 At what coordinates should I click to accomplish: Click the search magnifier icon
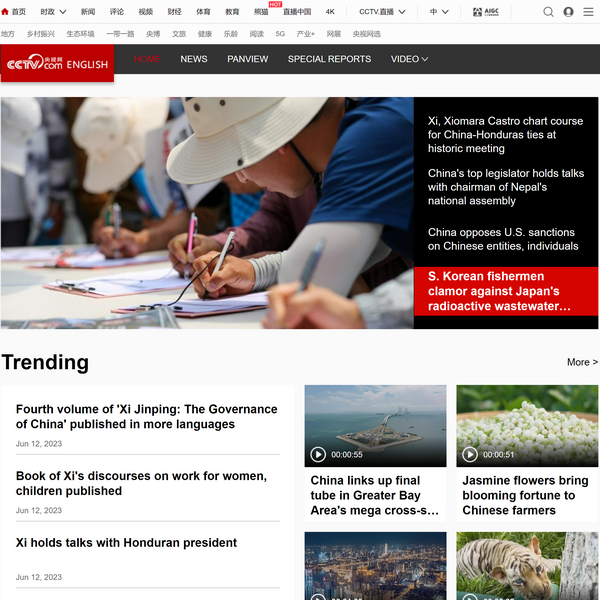[x=548, y=12]
